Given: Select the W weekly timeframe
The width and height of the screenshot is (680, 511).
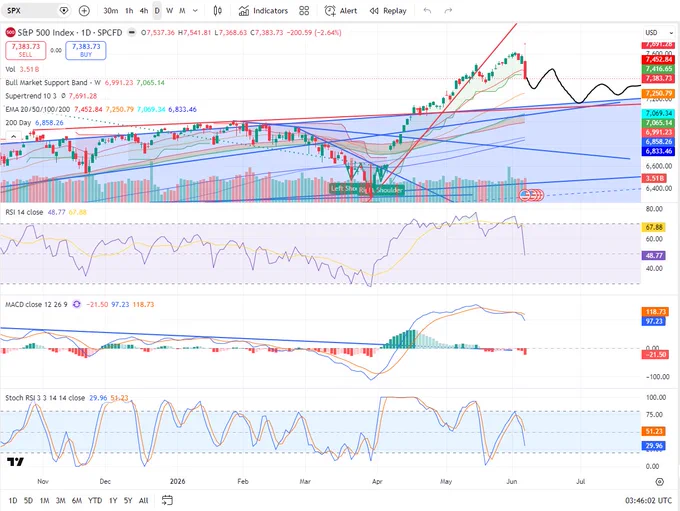Looking at the screenshot, I should pos(170,10).
